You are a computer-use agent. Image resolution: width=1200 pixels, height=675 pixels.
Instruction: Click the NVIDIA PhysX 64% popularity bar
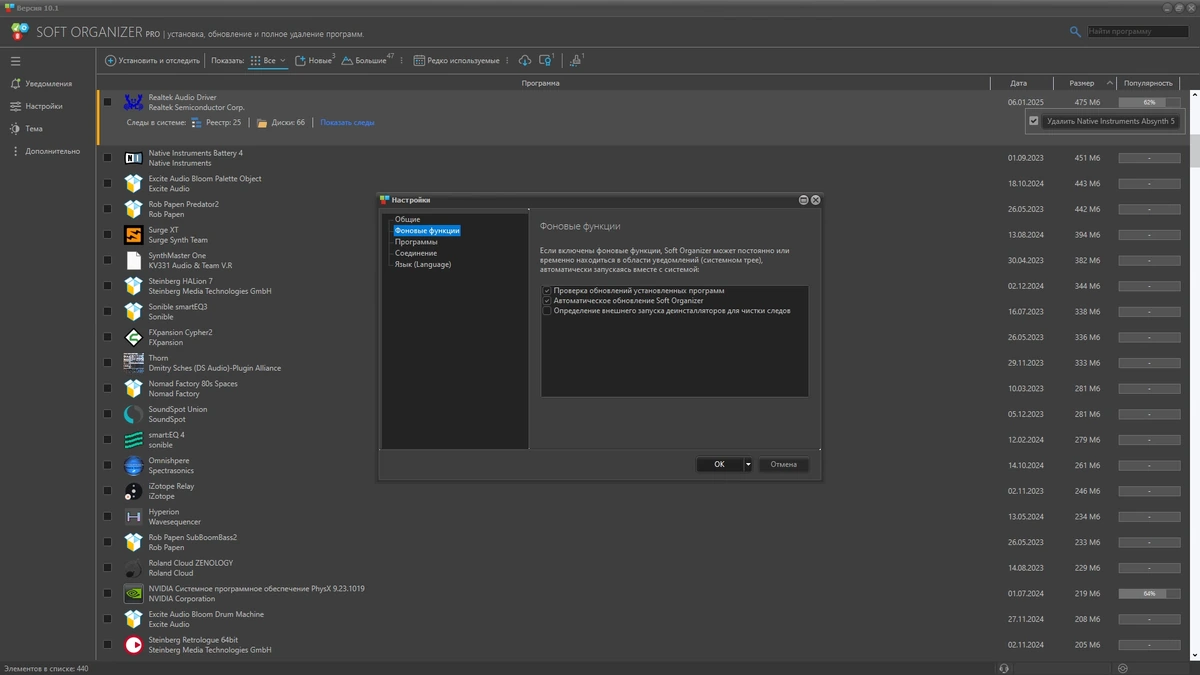click(x=1149, y=594)
